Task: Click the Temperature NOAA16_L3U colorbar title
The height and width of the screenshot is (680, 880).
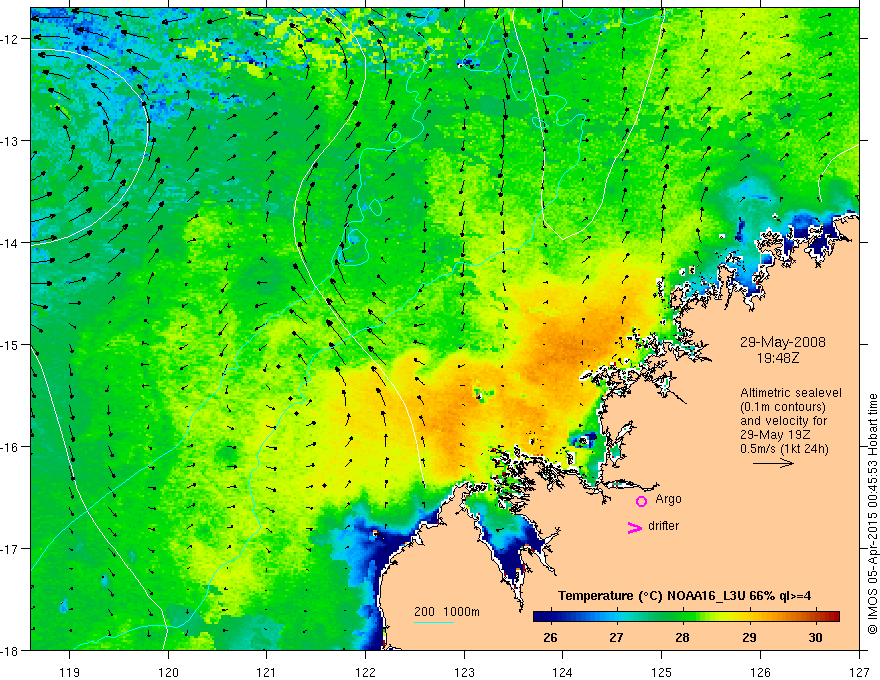Action: [x=684, y=596]
